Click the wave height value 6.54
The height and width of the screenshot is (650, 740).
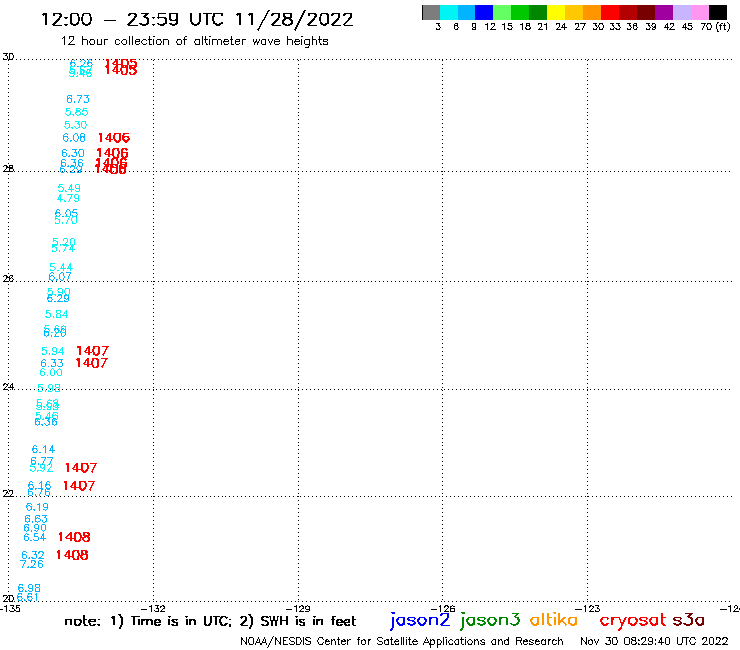point(35,537)
